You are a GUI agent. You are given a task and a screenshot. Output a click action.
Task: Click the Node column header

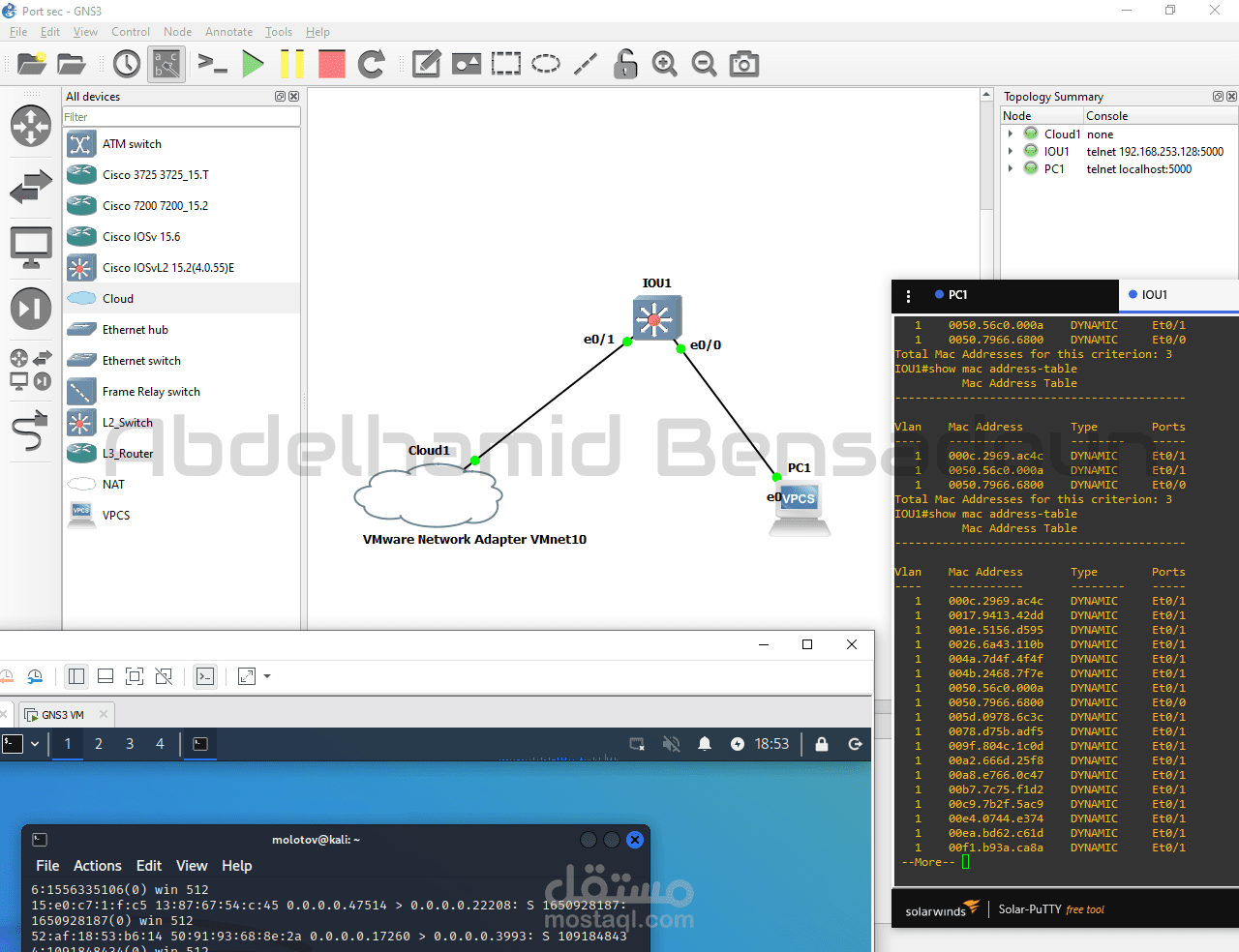point(1042,115)
